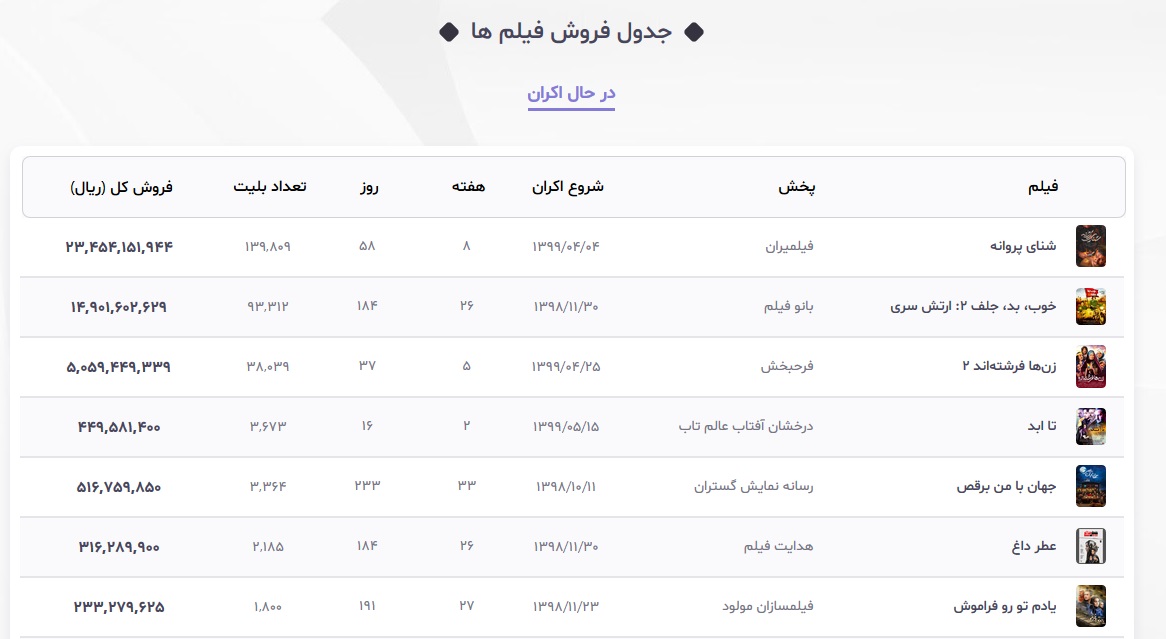Viewport: 1166px width, 639px height.
Task: Click the جهان با من برقص poster thumbnail
Action: click(x=1090, y=486)
